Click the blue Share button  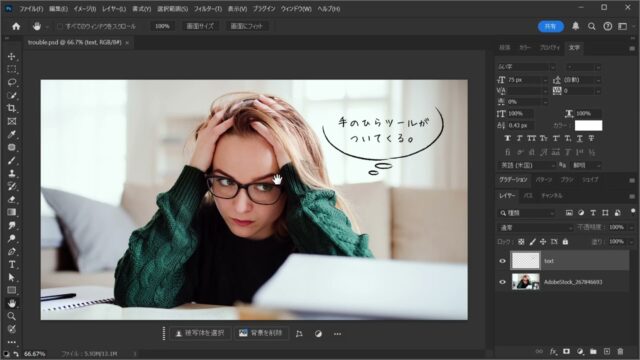(x=551, y=26)
